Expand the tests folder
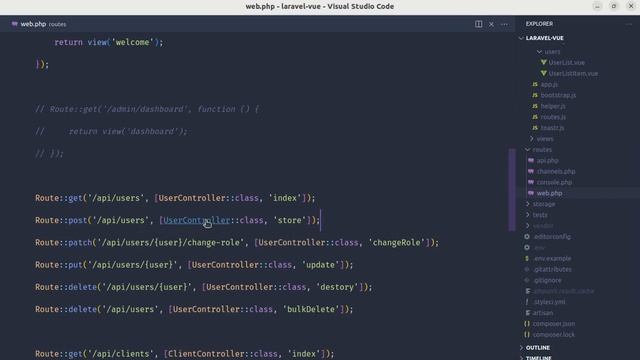The image size is (640, 360). [528, 215]
